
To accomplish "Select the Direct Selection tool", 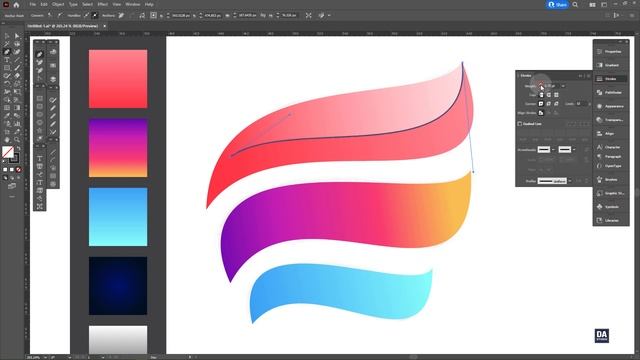I will pyautogui.click(x=17, y=36).
